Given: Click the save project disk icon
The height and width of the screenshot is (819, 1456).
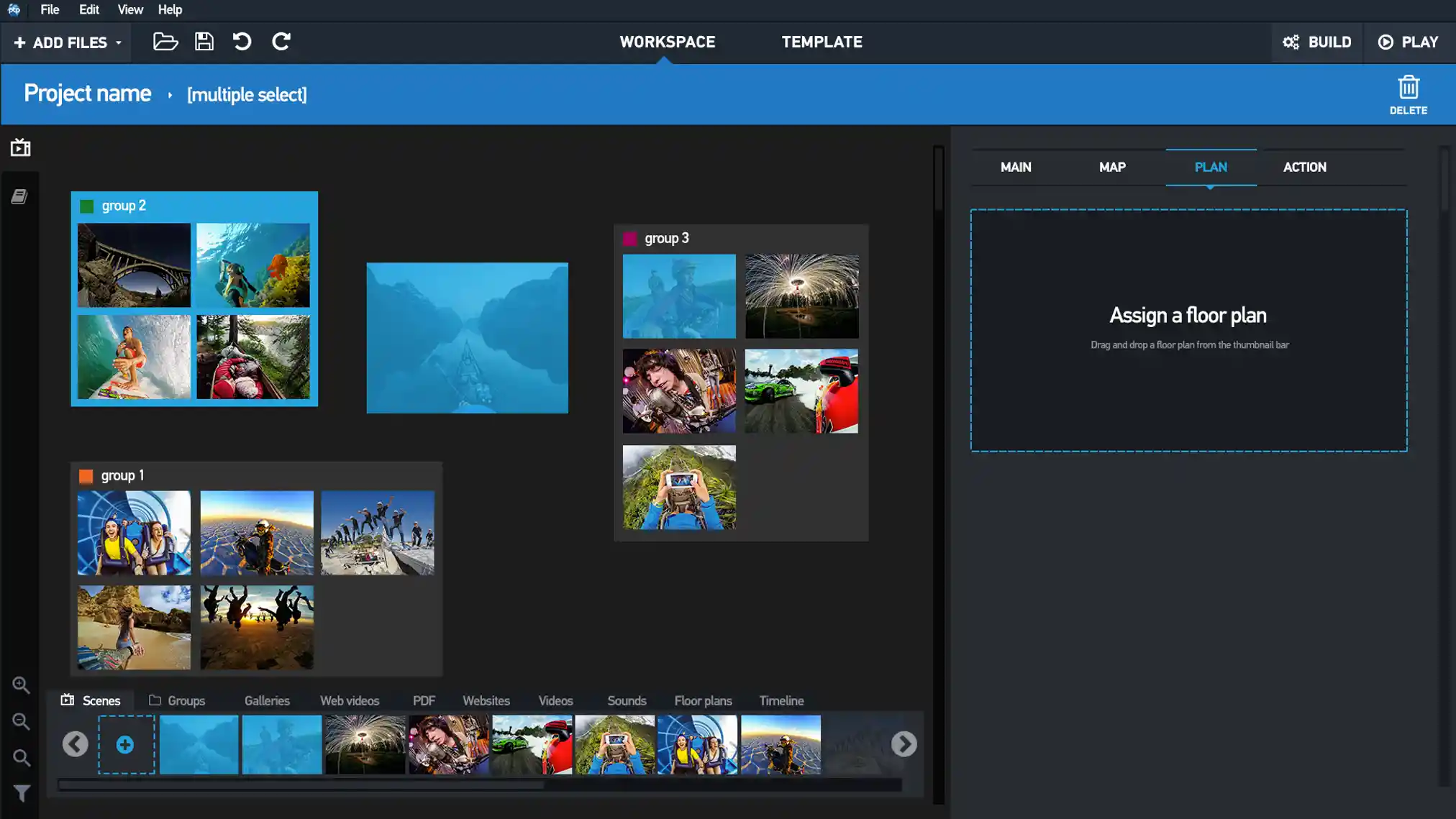Looking at the screenshot, I should 204,42.
